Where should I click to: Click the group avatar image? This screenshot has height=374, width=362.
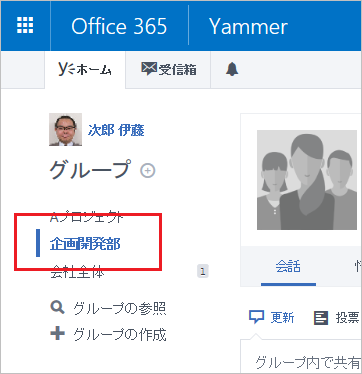(x=307, y=180)
